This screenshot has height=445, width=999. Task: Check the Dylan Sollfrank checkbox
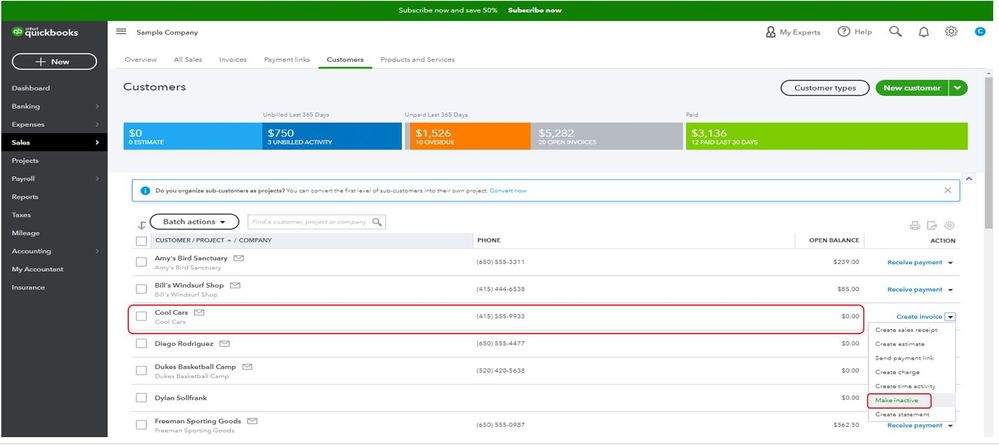[141, 398]
